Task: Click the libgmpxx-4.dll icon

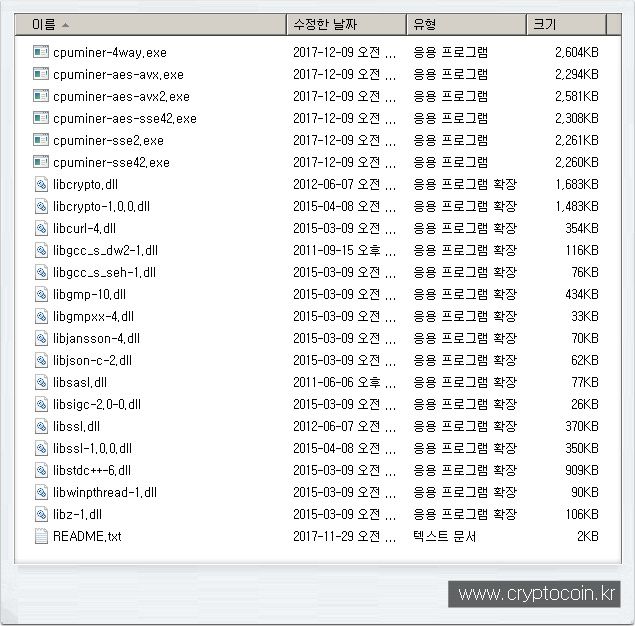Action: pos(41,316)
